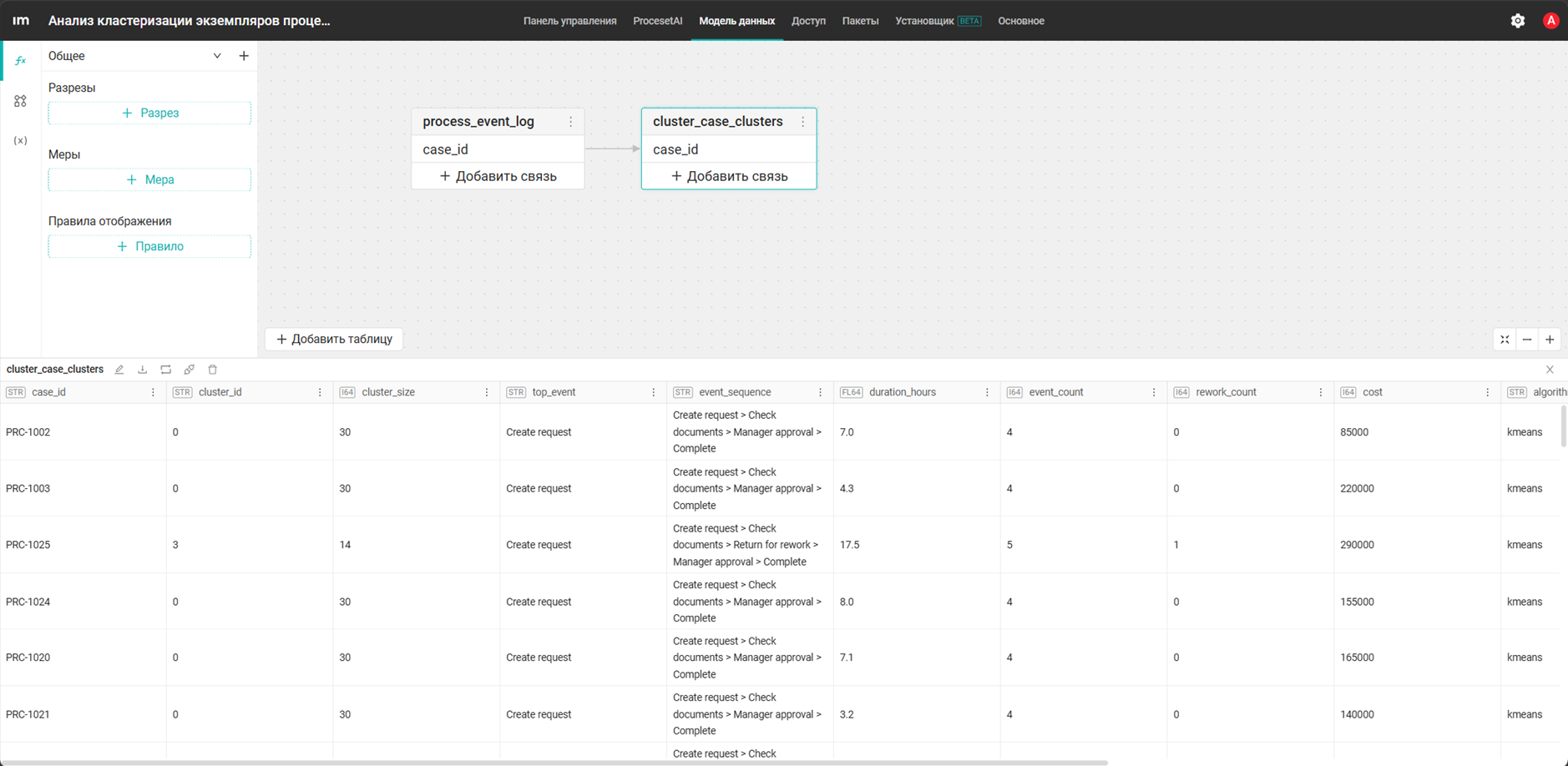The image size is (1568, 766).
Task: Switch to the Доступ tab
Action: (x=808, y=21)
